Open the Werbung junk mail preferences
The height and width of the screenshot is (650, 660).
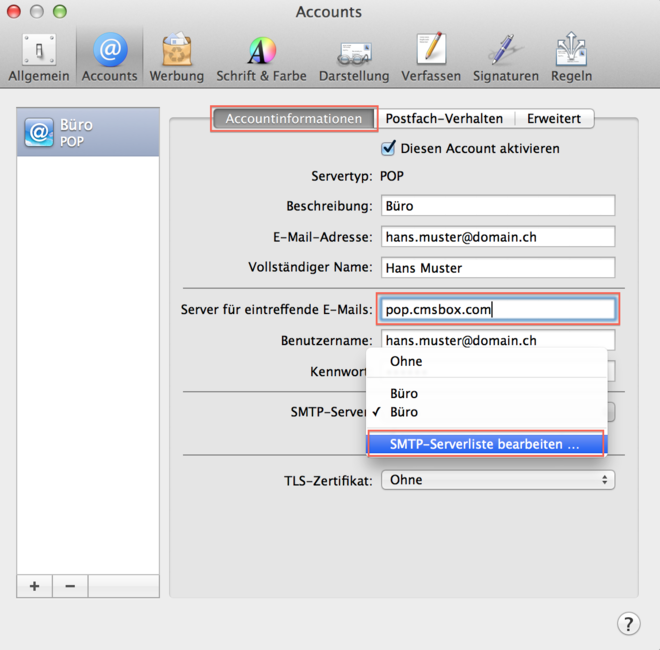click(177, 57)
